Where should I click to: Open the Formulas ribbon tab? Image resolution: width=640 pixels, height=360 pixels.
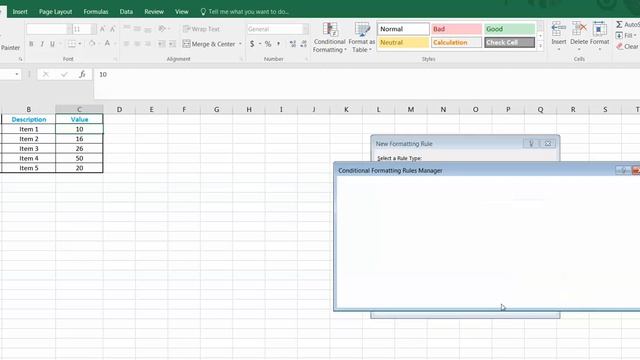click(x=96, y=11)
